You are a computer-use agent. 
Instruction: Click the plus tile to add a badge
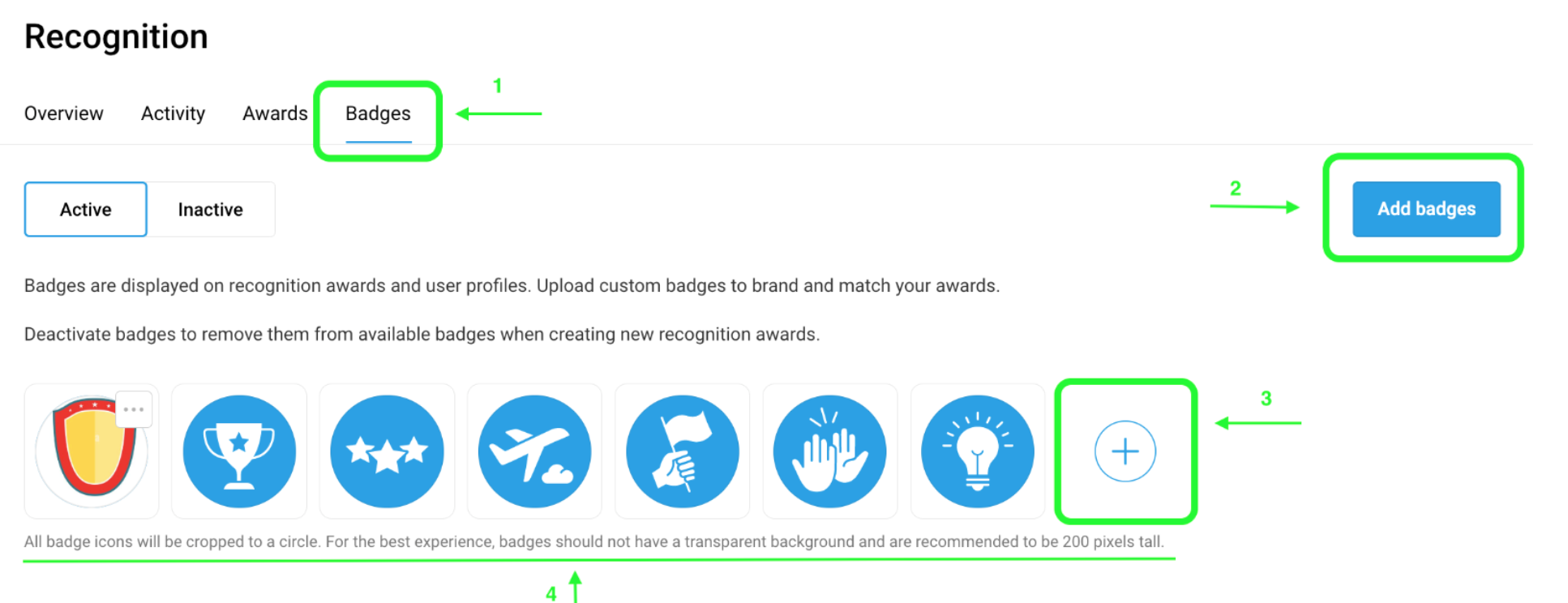coord(1125,451)
